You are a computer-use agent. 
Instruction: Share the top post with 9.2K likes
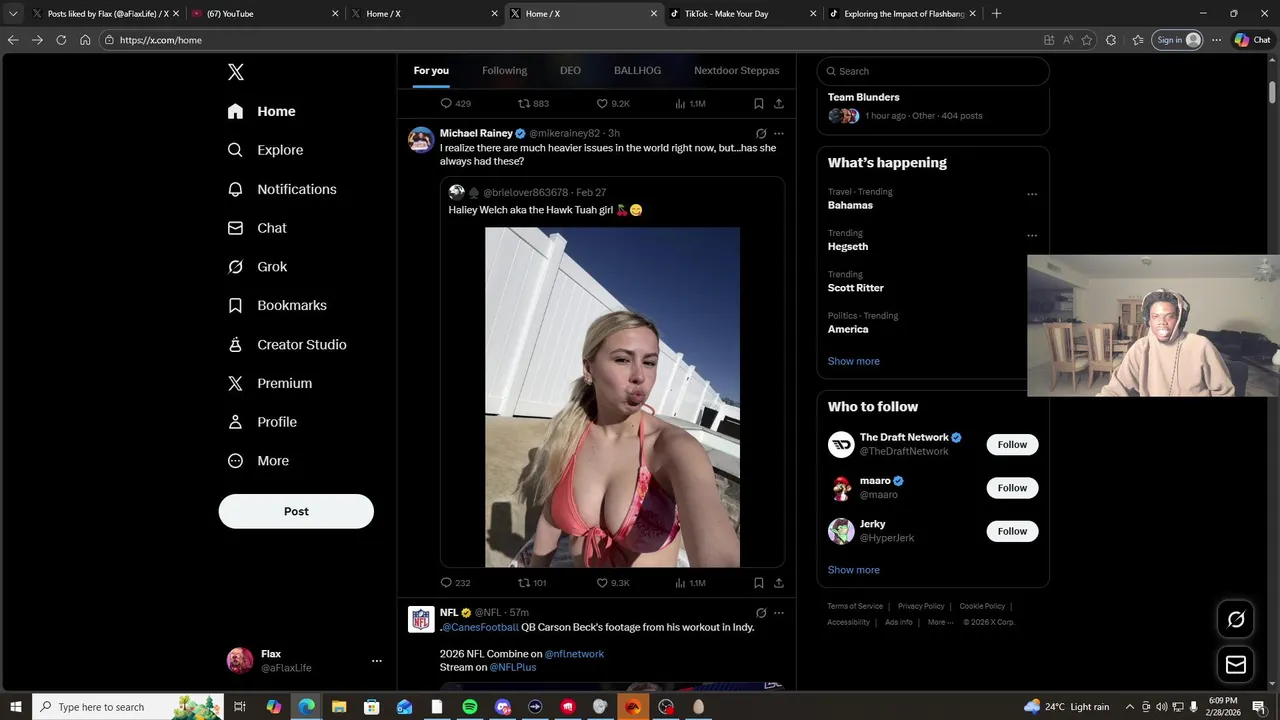click(x=778, y=104)
